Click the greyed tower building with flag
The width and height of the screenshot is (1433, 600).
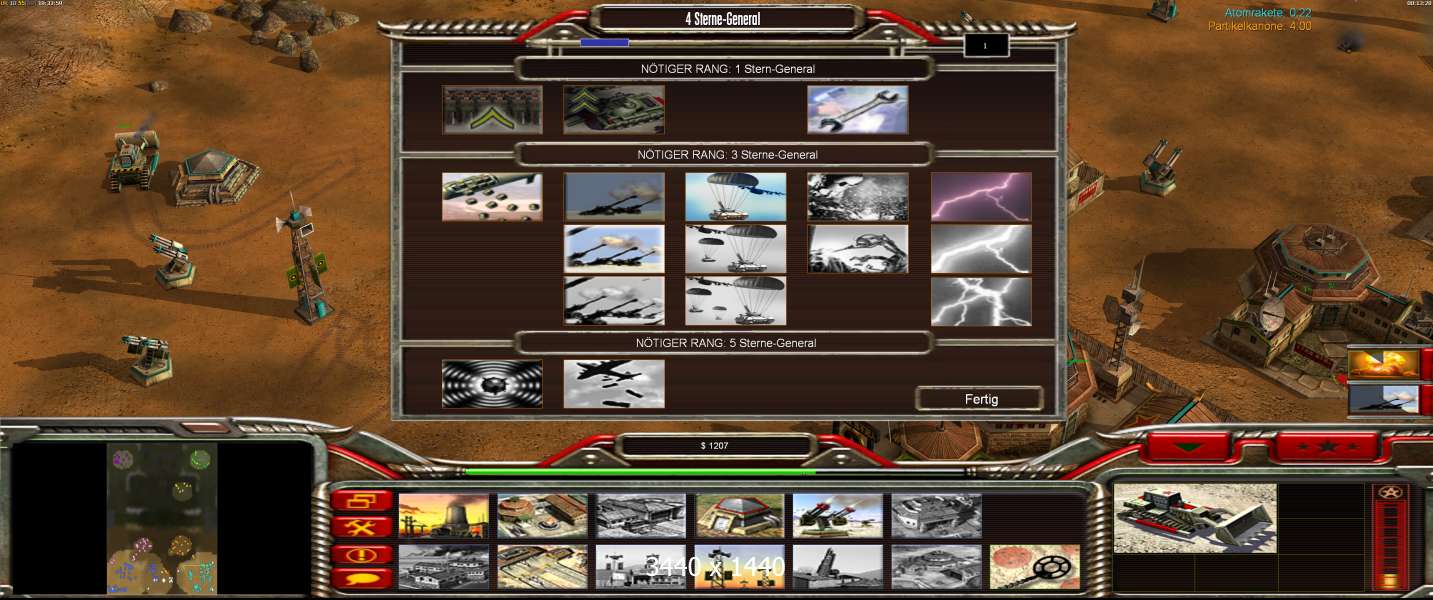pyautogui.click(x=641, y=567)
